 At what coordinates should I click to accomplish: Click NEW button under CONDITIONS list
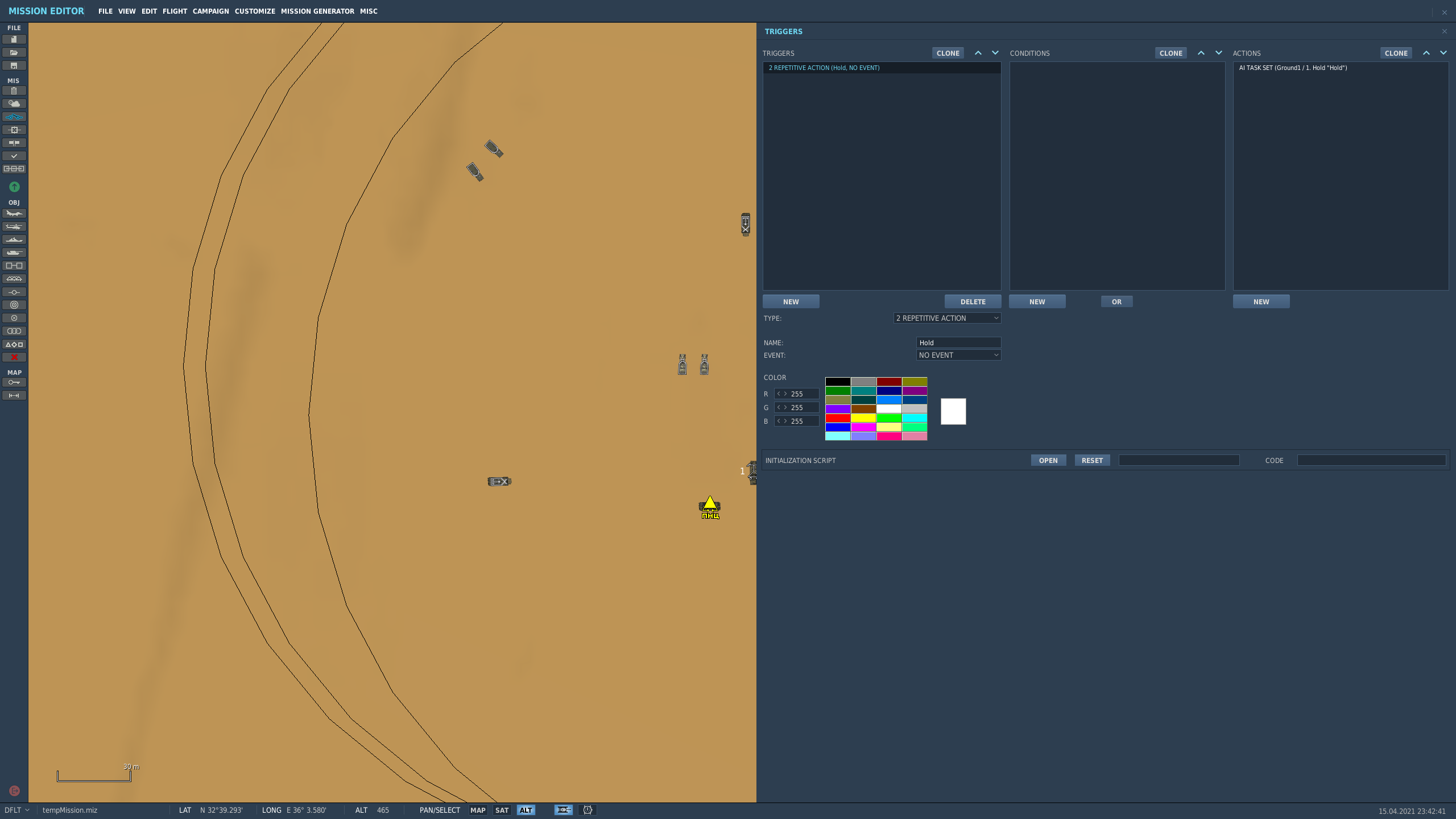1037,301
